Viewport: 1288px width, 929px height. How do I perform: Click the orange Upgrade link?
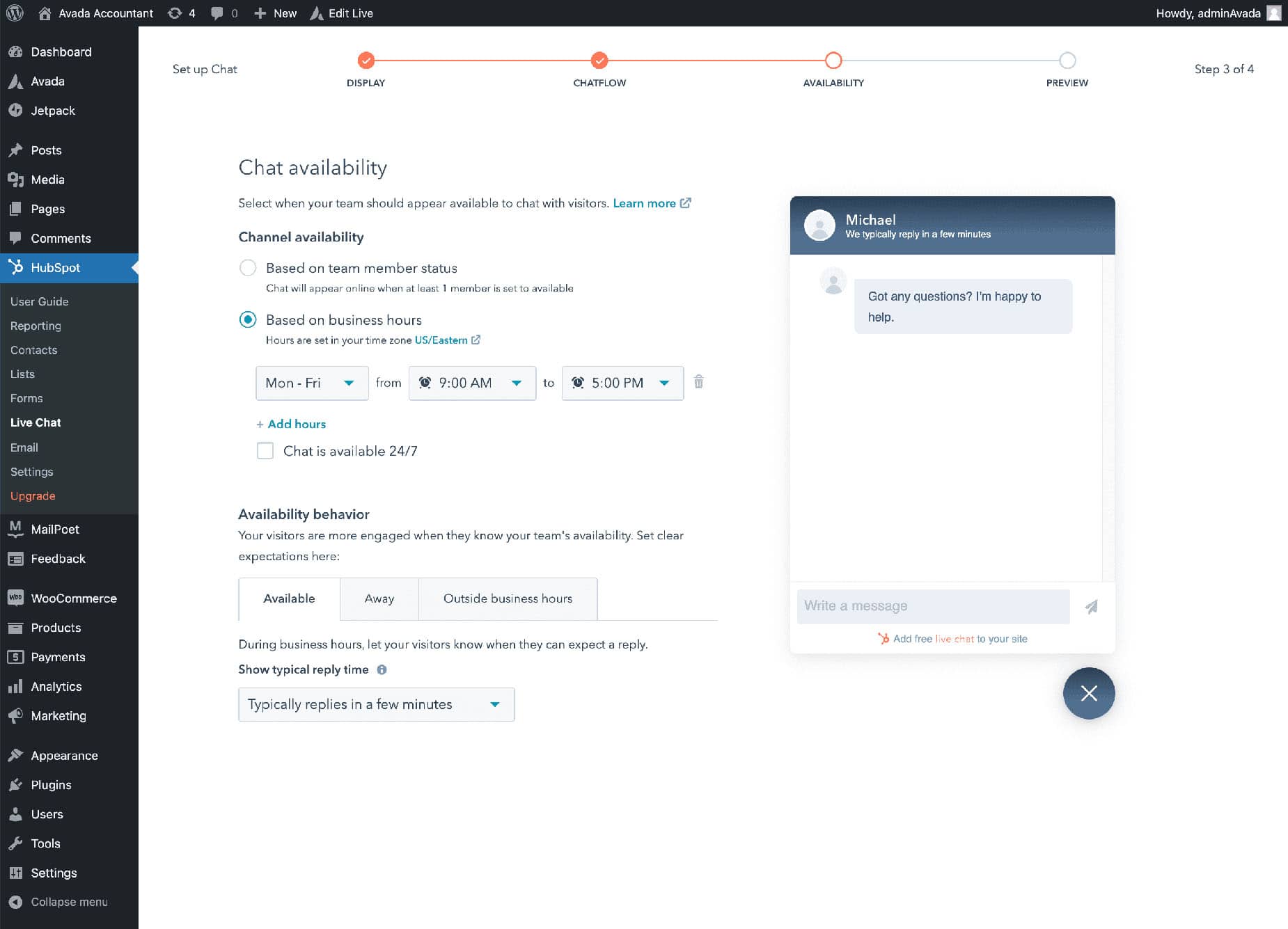[x=33, y=495]
